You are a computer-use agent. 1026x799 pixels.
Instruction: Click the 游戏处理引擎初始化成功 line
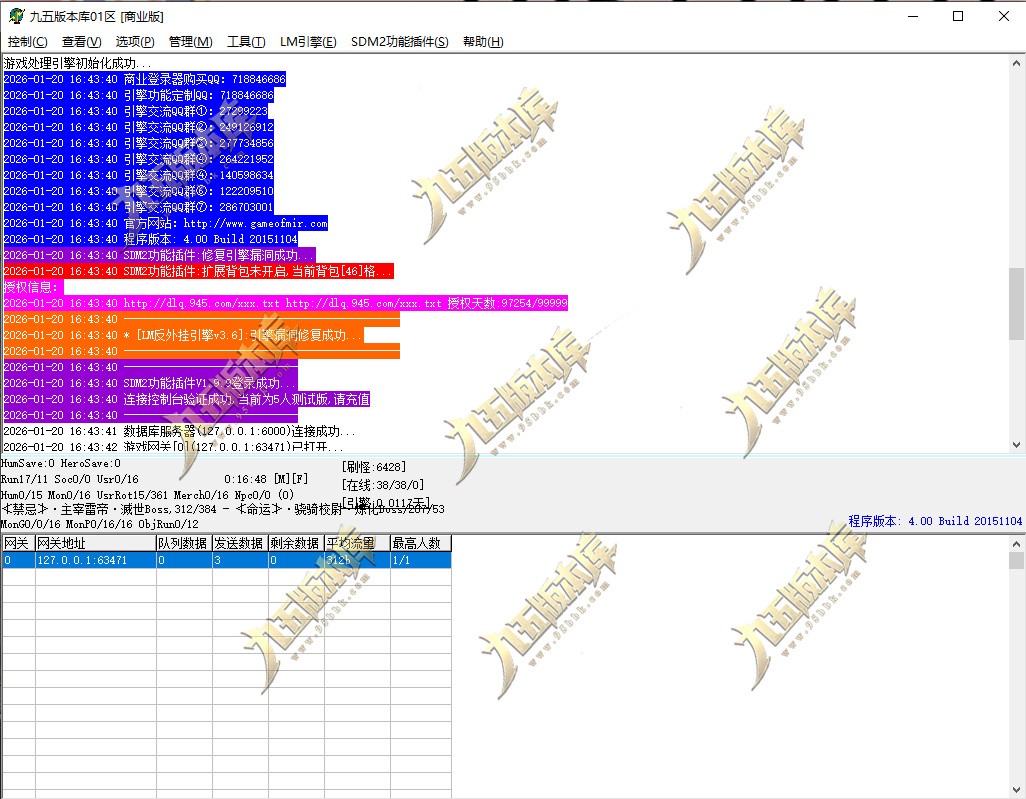(x=77, y=63)
